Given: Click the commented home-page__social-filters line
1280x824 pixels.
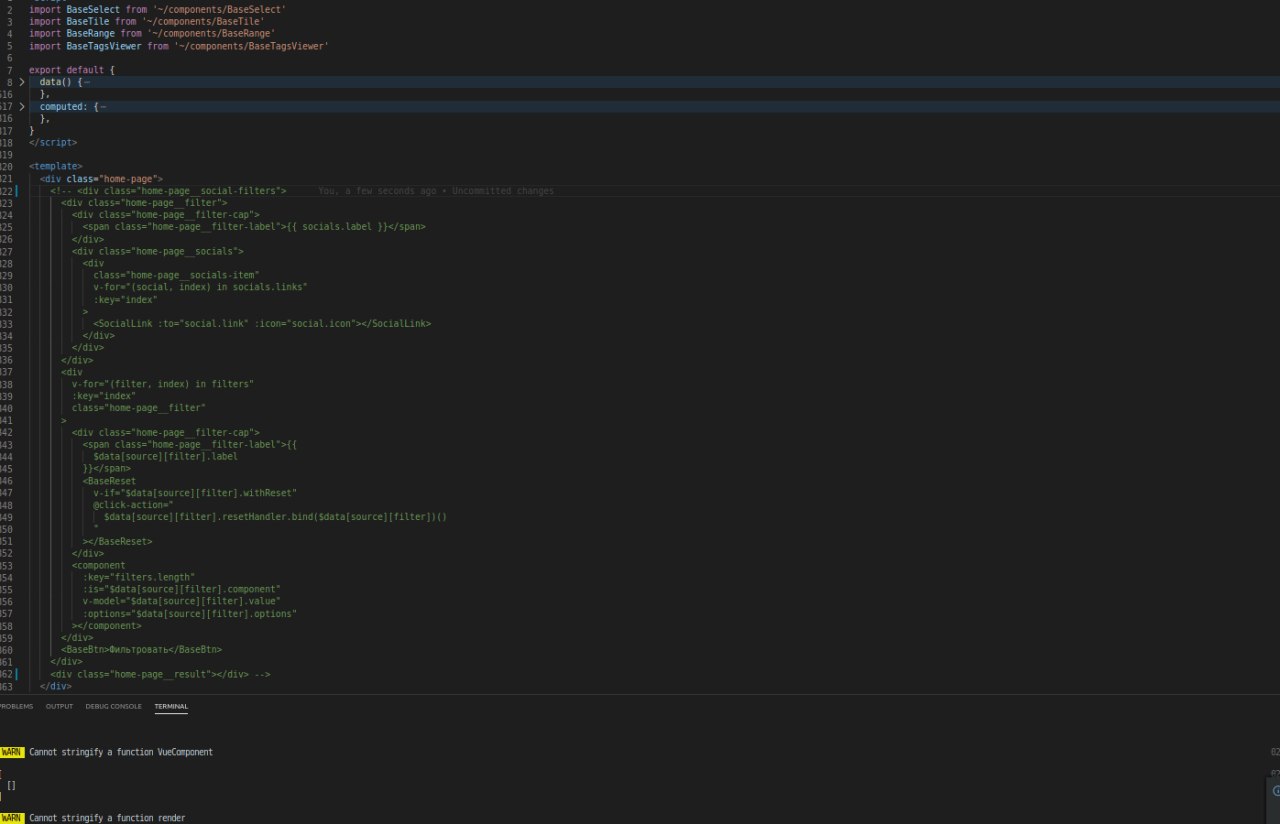Looking at the screenshot, I should coord(169,190).
